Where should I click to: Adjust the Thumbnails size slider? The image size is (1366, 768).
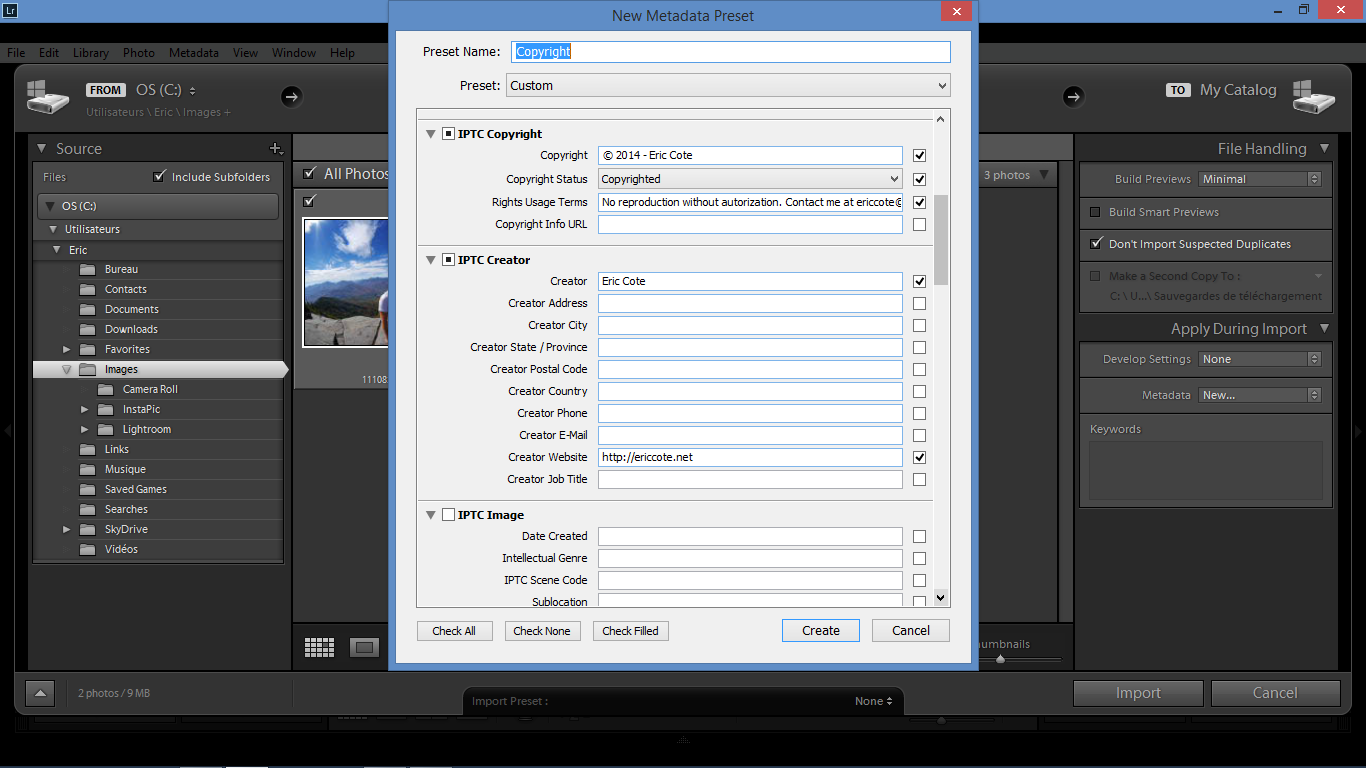click(1000, 659)
